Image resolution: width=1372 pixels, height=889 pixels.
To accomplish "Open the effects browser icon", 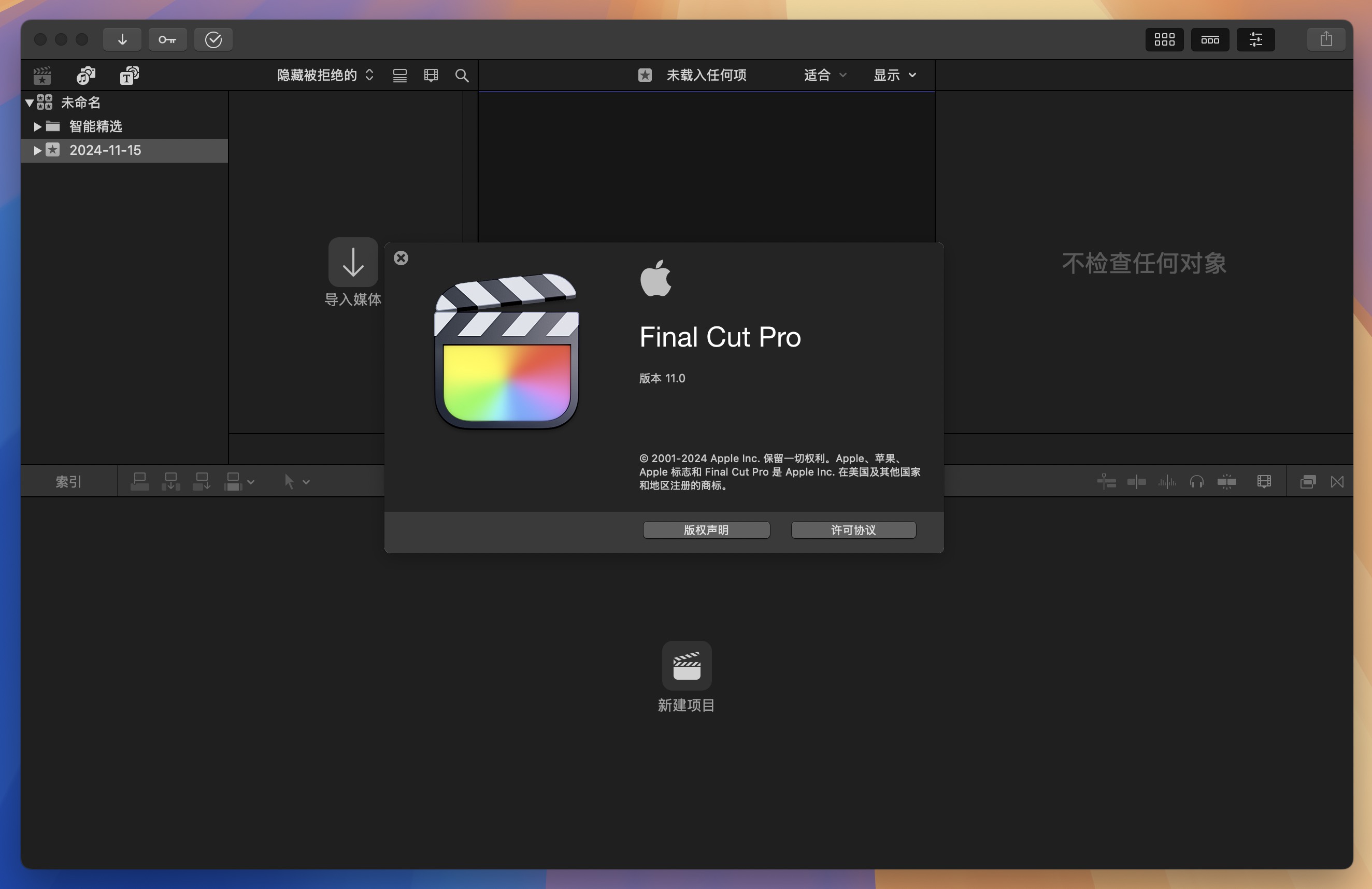I will point(1308,481).
